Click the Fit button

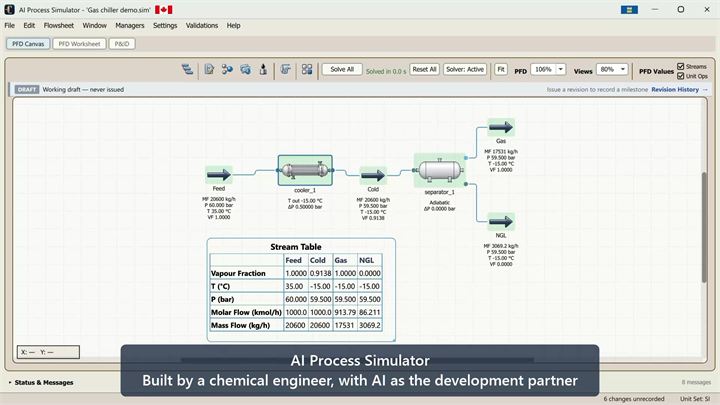(x=501, y=69)
